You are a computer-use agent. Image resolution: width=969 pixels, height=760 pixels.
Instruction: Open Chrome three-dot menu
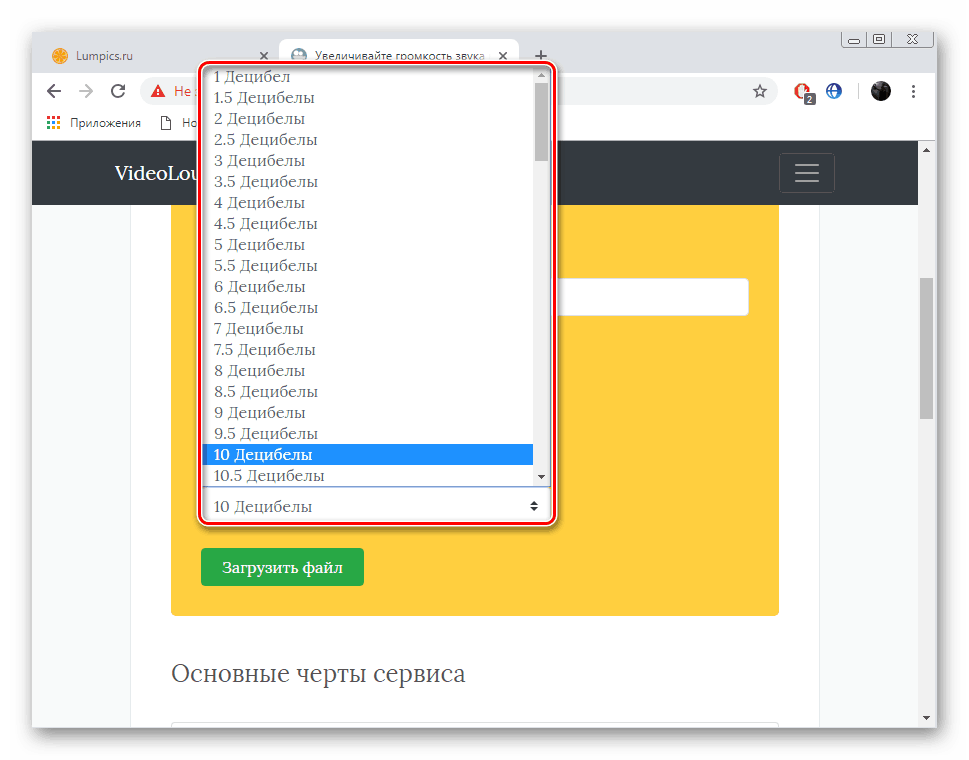point(913,91)
